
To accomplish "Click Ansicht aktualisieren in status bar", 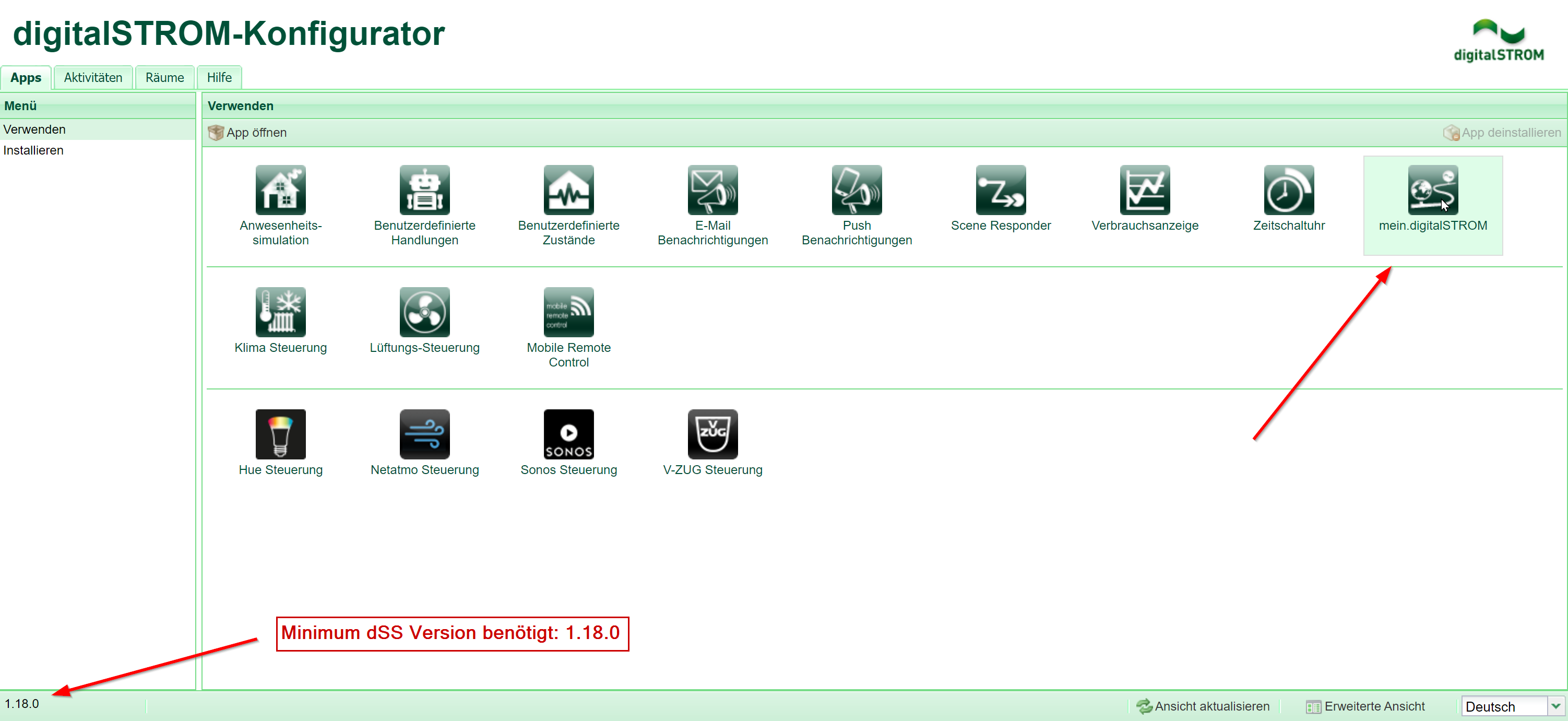I will pyautogui.click(x=1203, y=706).
